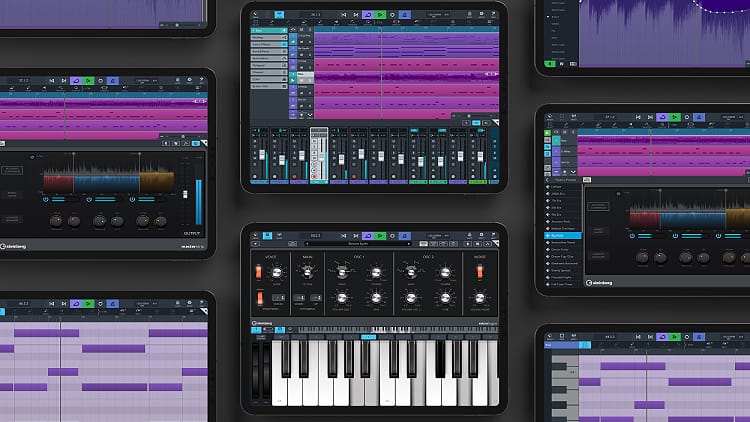The width and height of the screenshot is (750, 422).
Task: Click the OSC 1 waveform selector knob
Action: [342, 272]
